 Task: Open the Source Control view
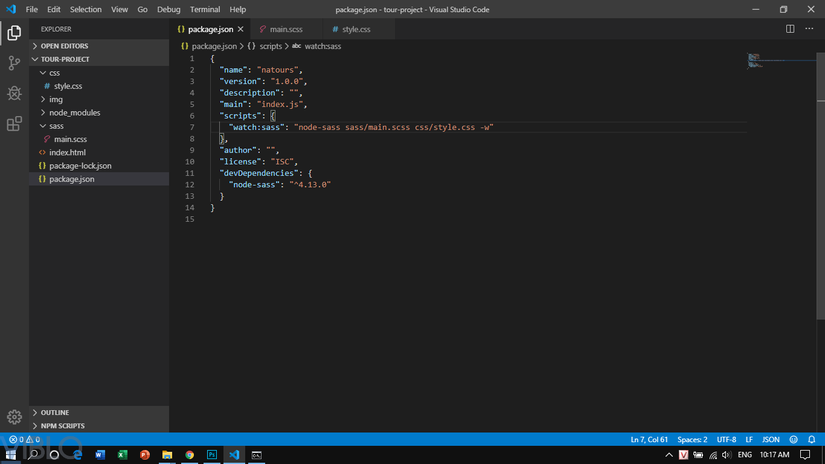pos(14,63)
